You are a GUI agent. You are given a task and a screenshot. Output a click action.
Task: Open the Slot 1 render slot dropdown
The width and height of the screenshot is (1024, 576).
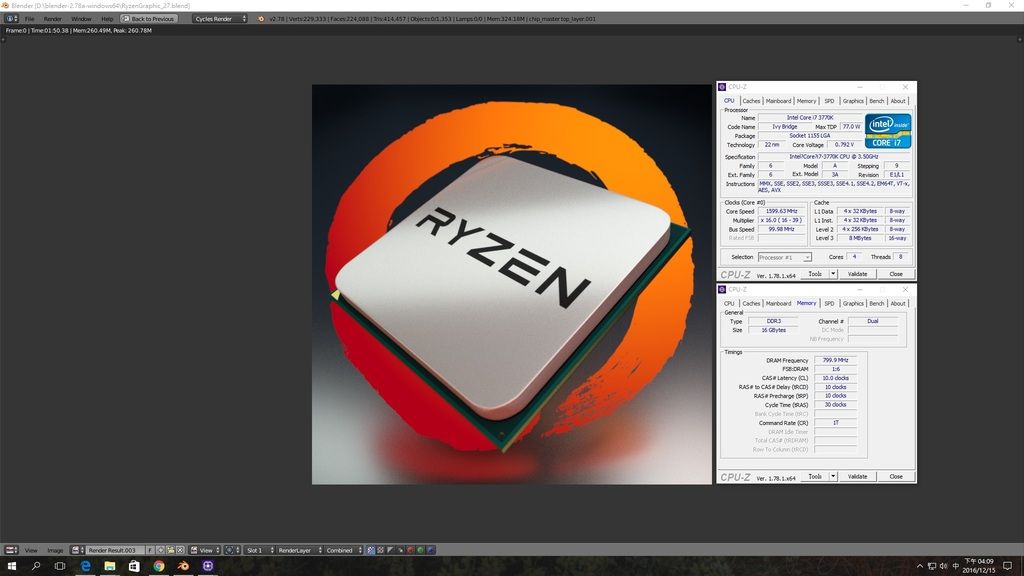pos(257,550)
